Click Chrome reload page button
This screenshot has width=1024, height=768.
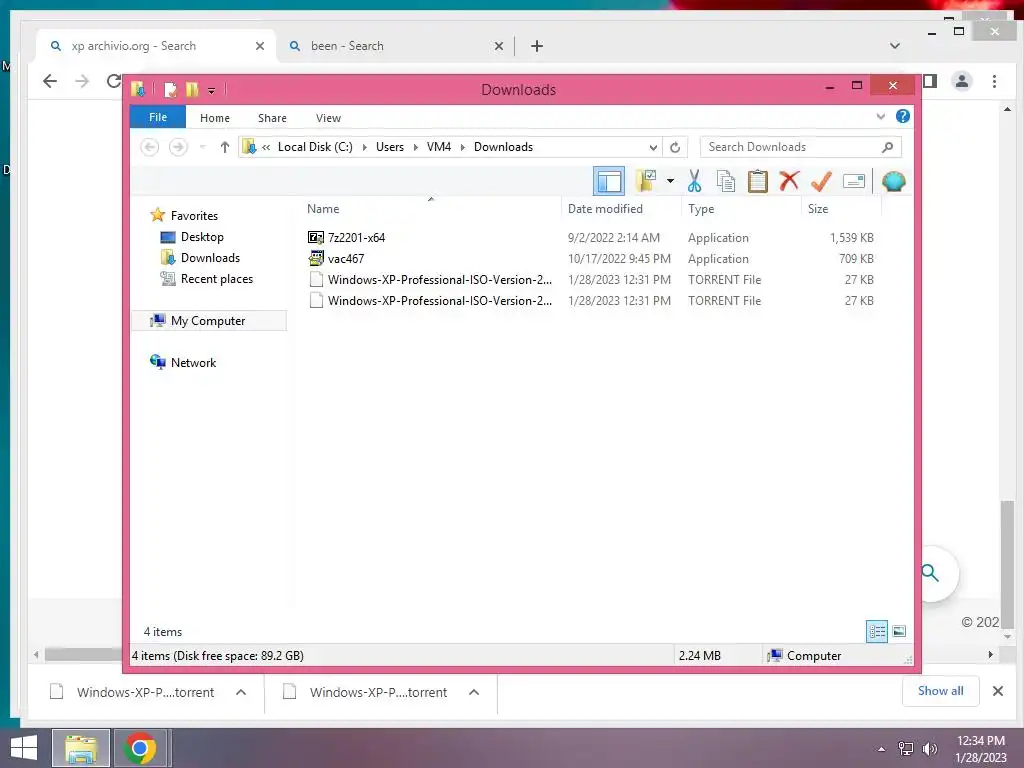(114, 81)
